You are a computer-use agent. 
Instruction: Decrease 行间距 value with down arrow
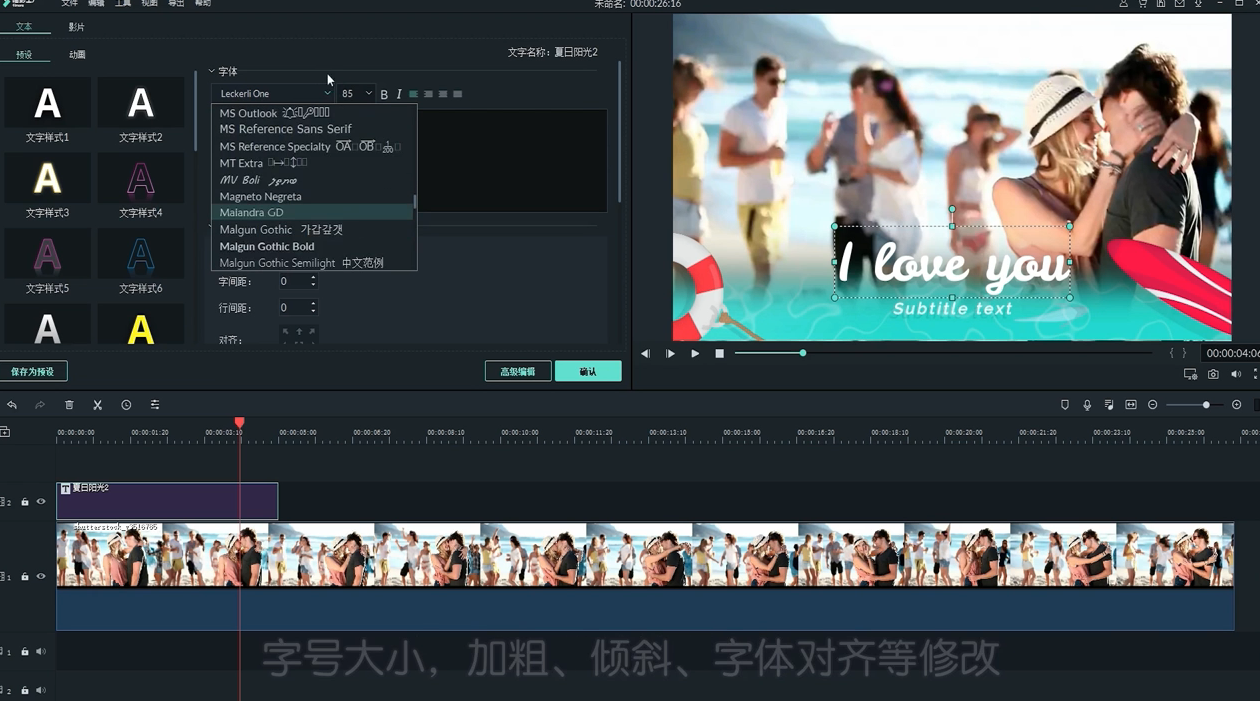[x=313, y=311]
